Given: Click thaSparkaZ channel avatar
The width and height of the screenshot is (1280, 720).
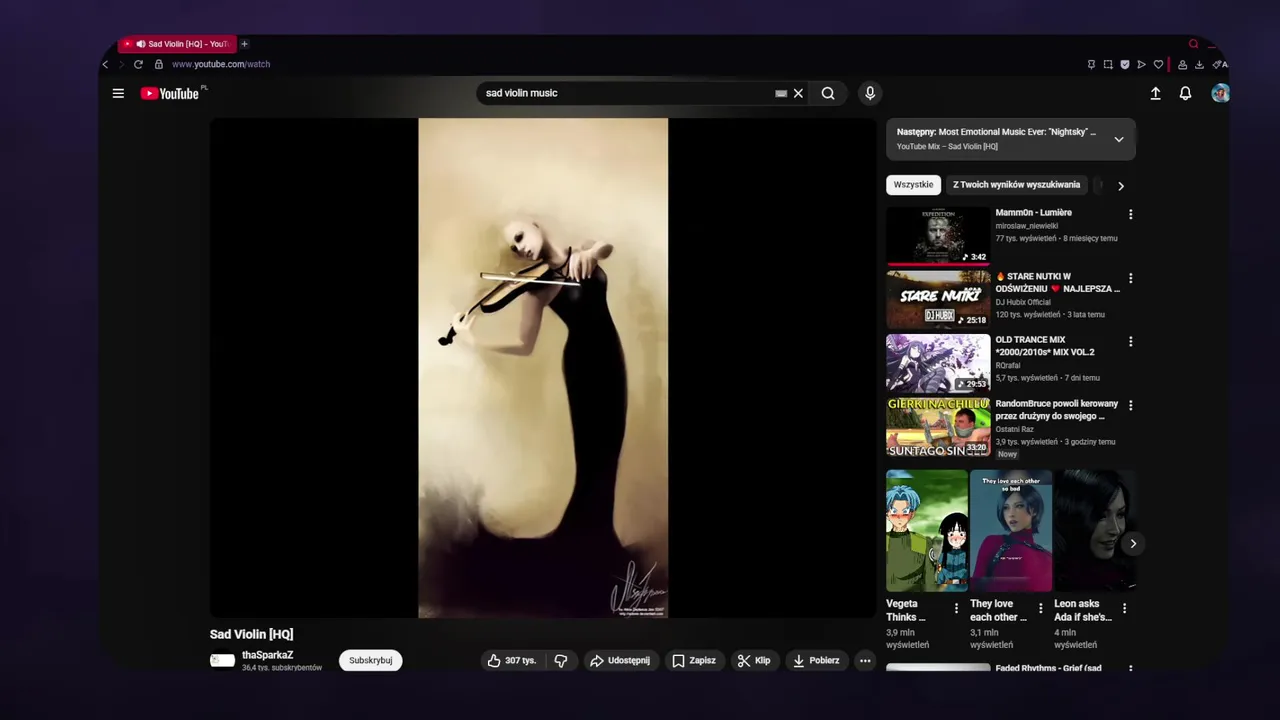Looking at the screenshot, I should (222, 660).
